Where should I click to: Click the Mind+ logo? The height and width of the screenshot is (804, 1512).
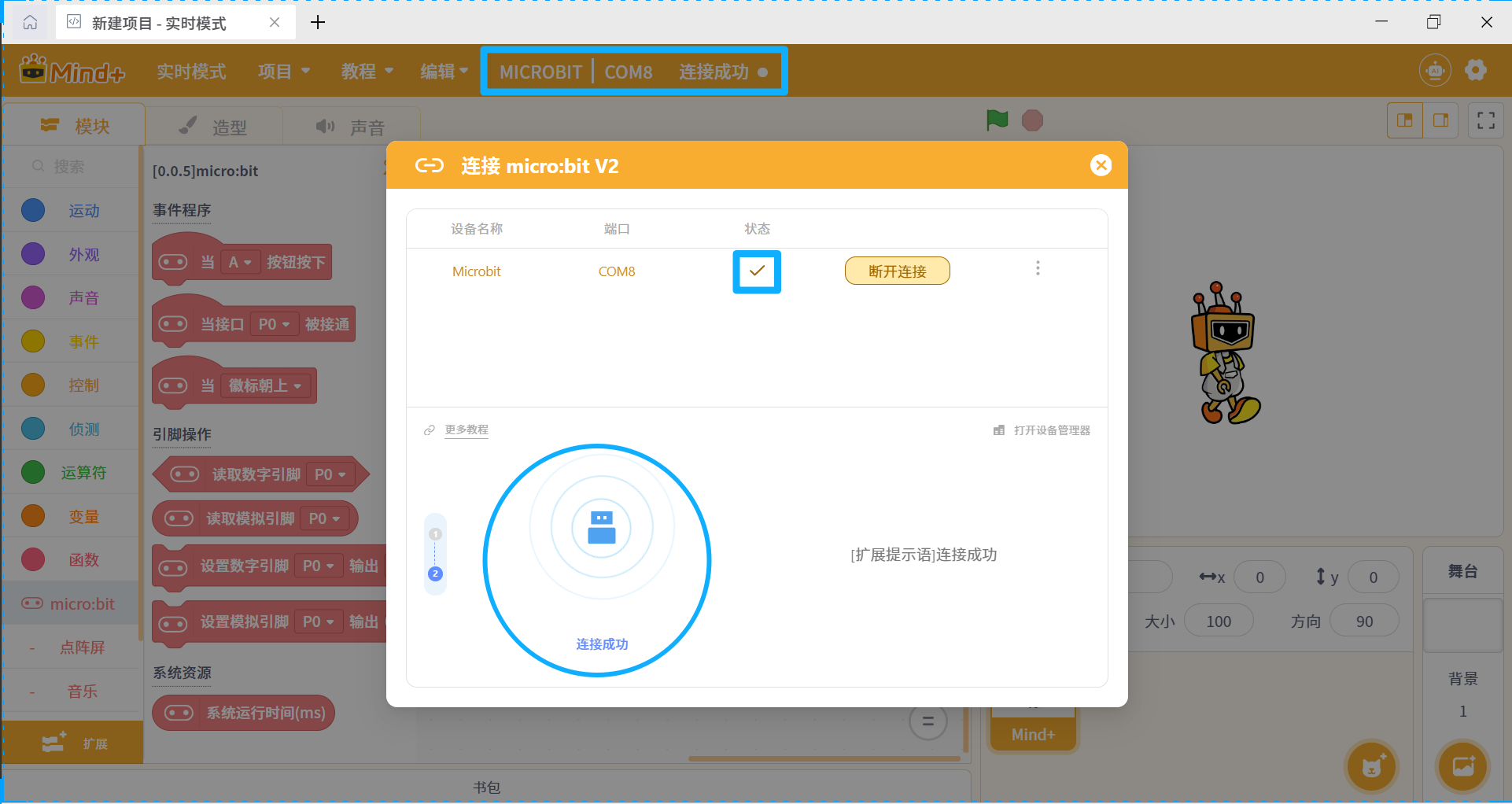pyautogui.click(x=72, y=71)
